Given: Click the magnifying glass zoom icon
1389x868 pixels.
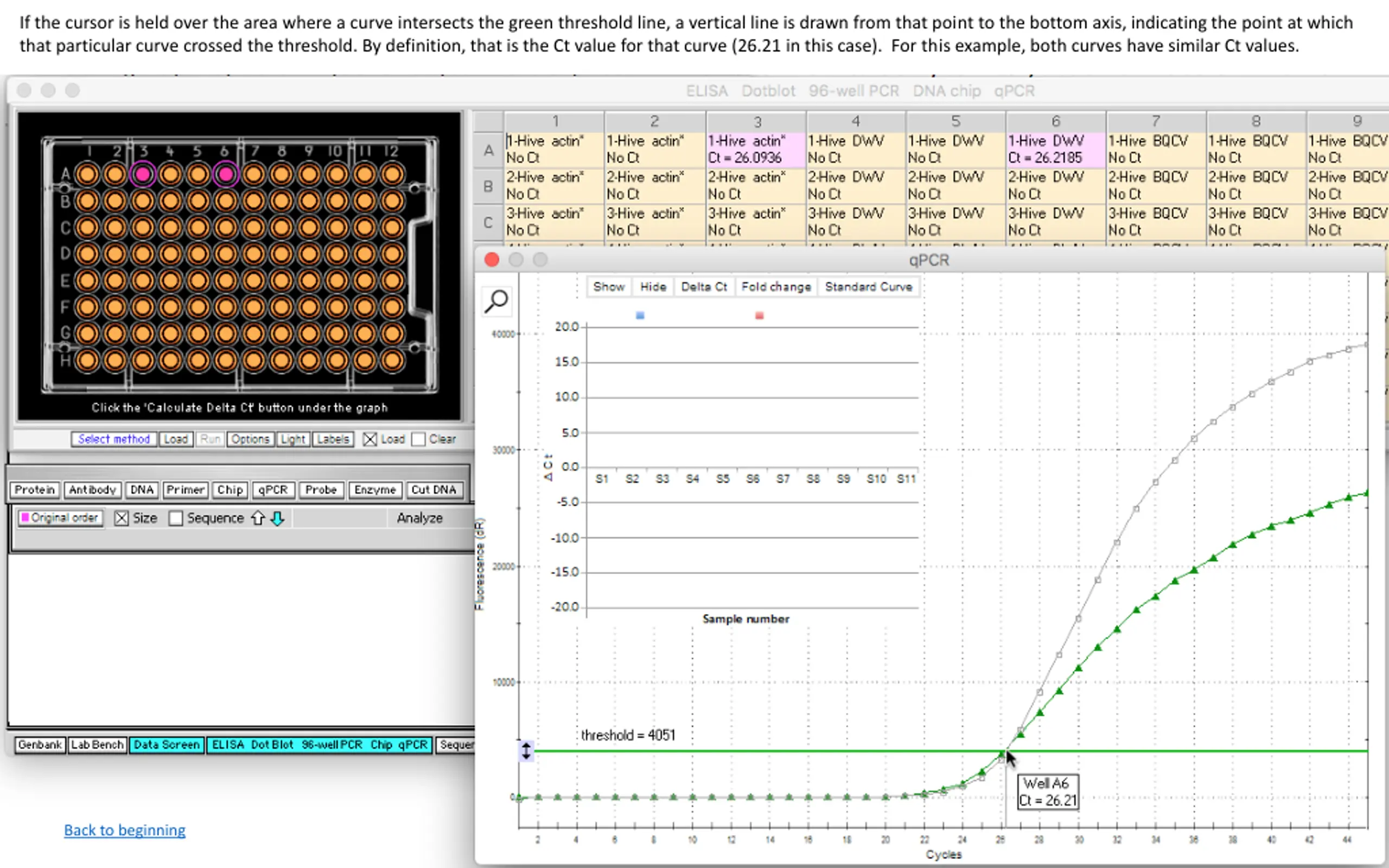Looking at the screenshot, I should pos(496,300).
